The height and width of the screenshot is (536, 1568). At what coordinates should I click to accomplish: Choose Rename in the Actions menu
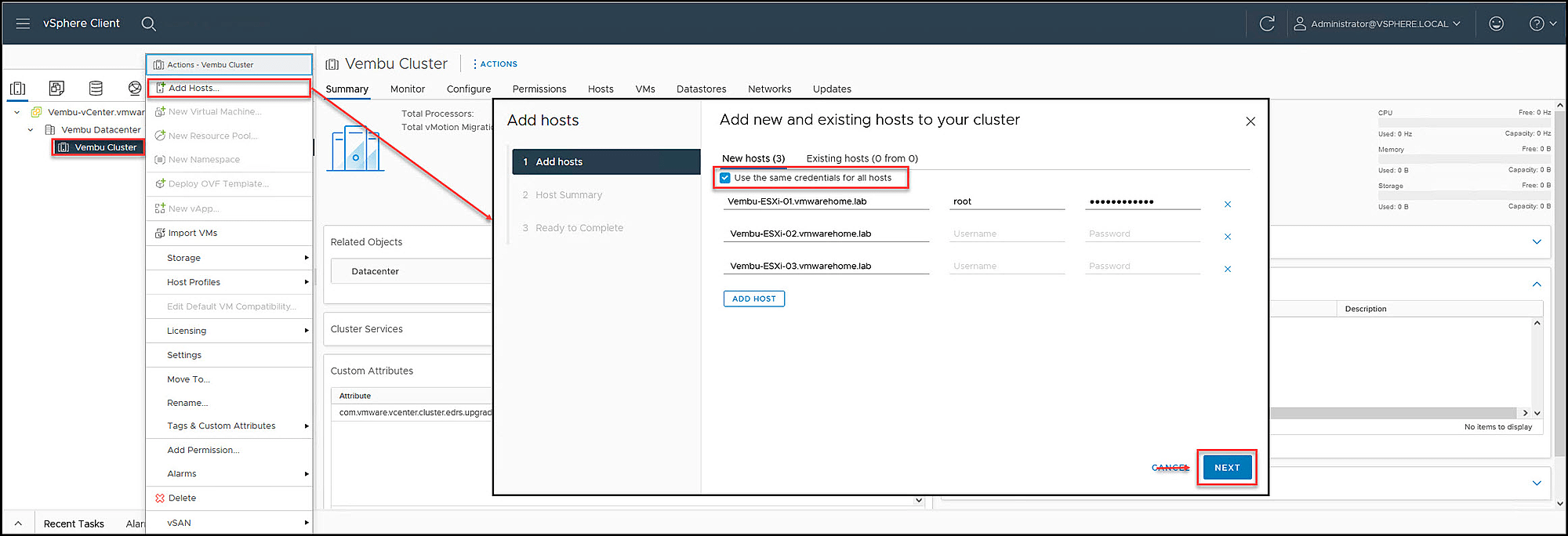click(229, 403)
